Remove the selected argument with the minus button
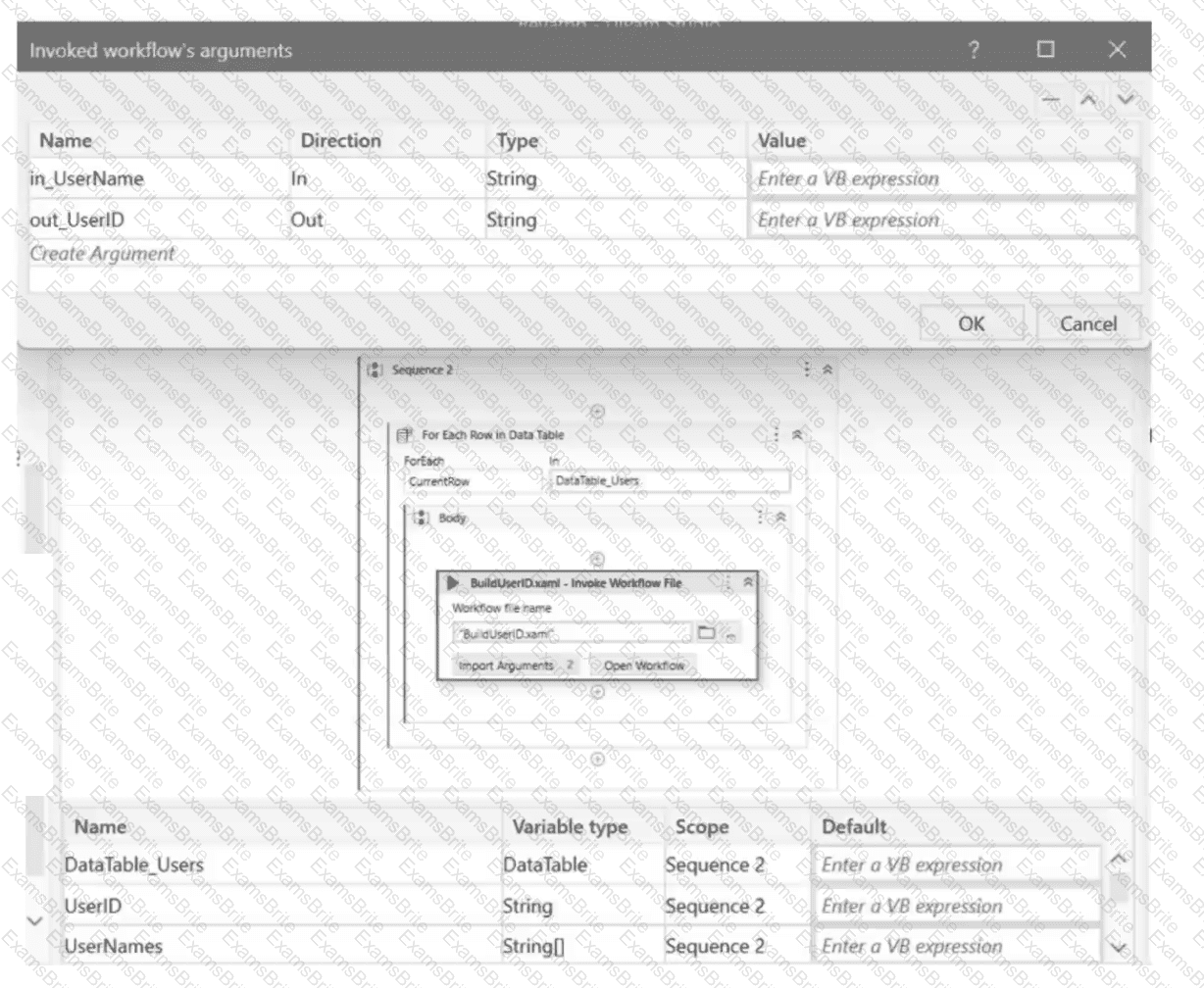This screenshot has height=988, width=1204. click(1050, 99)
